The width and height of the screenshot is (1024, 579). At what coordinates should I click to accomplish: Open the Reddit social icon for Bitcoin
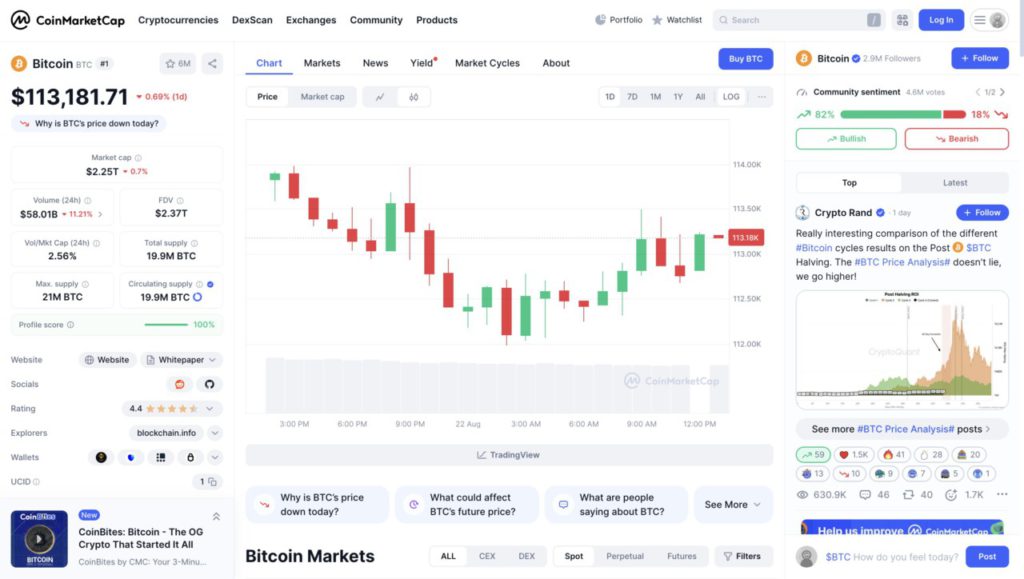[x=180, y=384]
